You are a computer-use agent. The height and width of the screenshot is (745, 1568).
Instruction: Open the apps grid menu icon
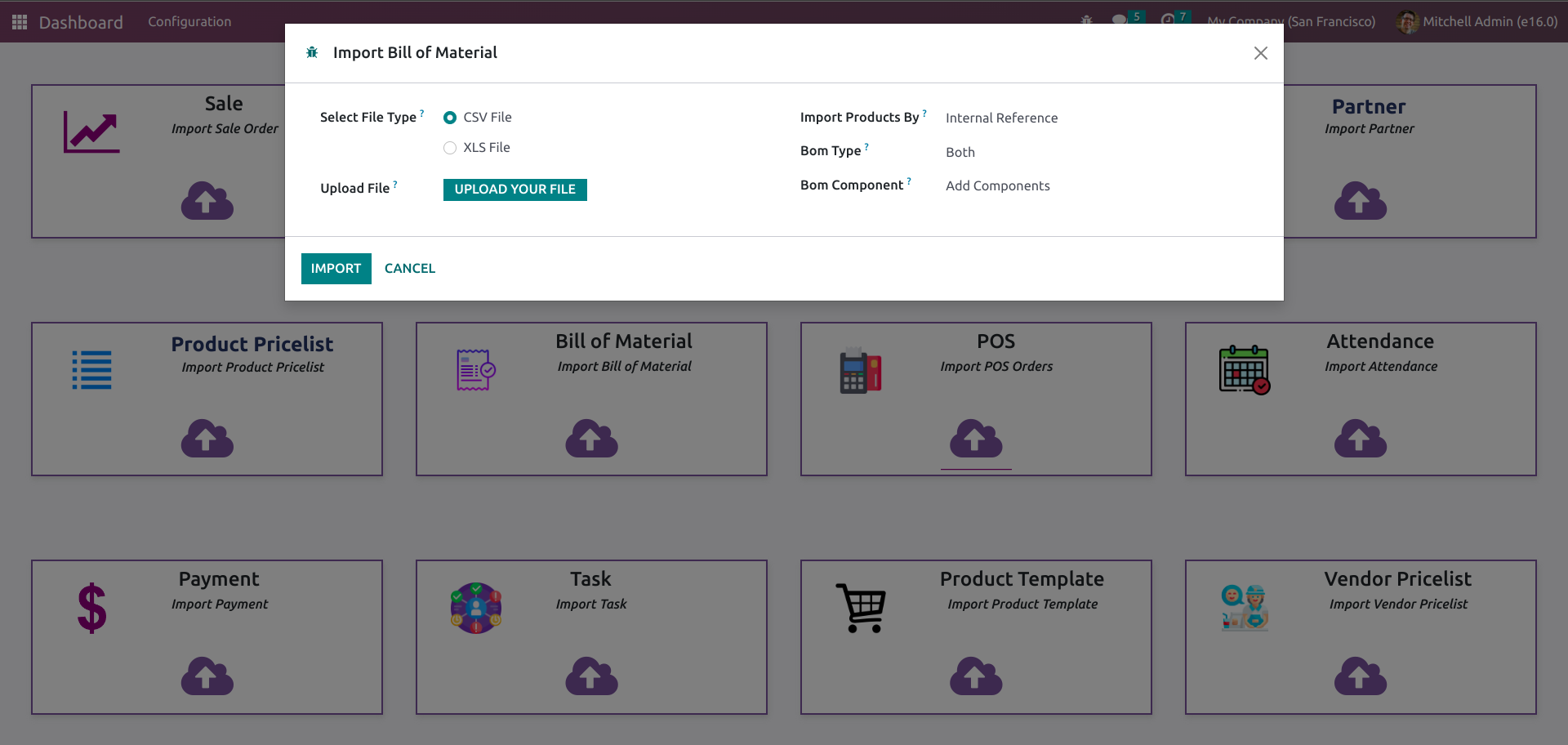click(x=20, y=22)
